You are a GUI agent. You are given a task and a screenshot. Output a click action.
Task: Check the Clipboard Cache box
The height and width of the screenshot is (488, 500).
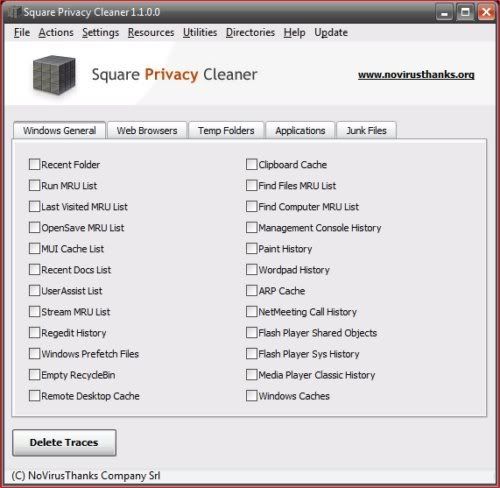[252, 164]
